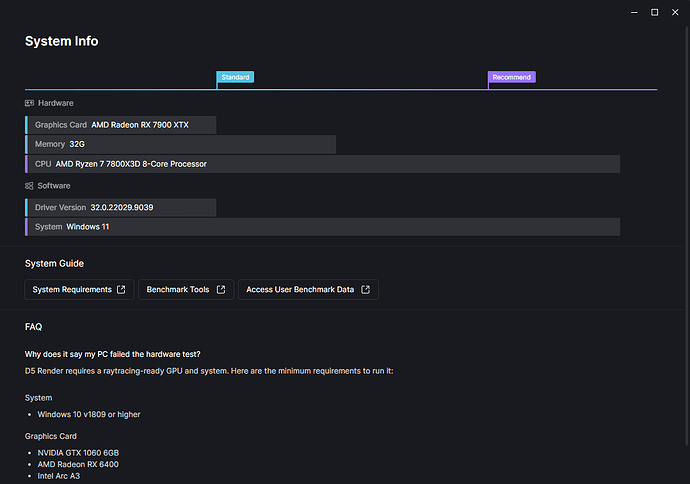Click the CPU AMD Ryzen 7 row
Viewport: 690px width, 484px height.
pyautogui.click(x=322, y=164)
